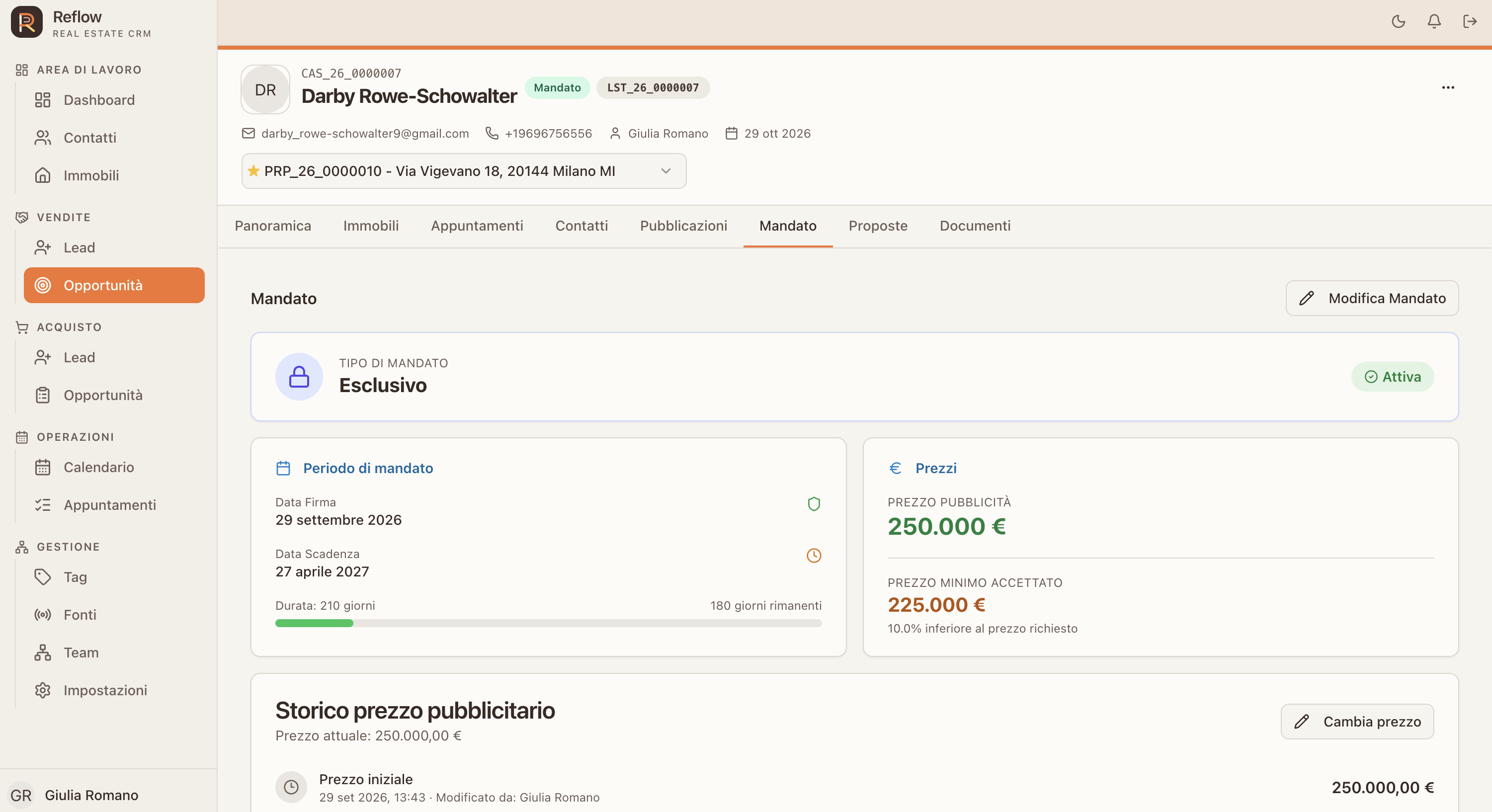Switch to the Pubblicazioni tab
Viewport: 1492px width, 812px height.
point(683,226)
